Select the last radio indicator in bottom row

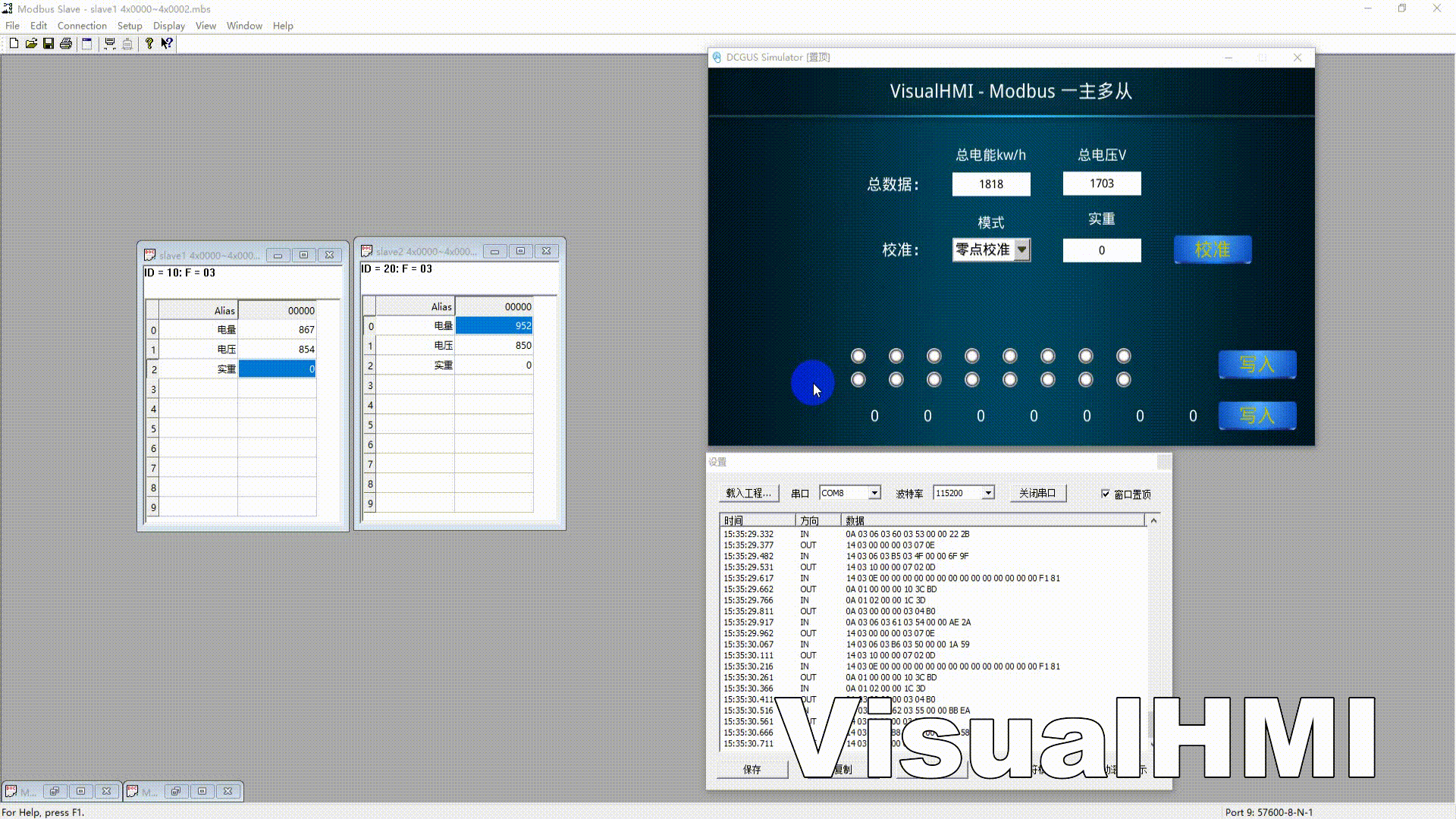point(1124,379)
